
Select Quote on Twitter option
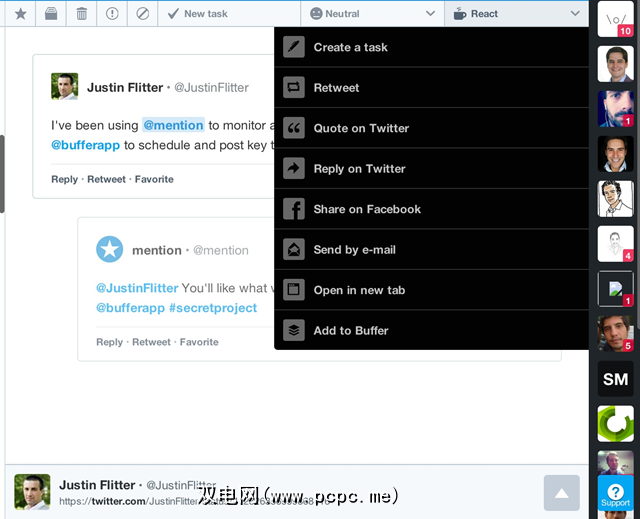click(x=431, y=128)
